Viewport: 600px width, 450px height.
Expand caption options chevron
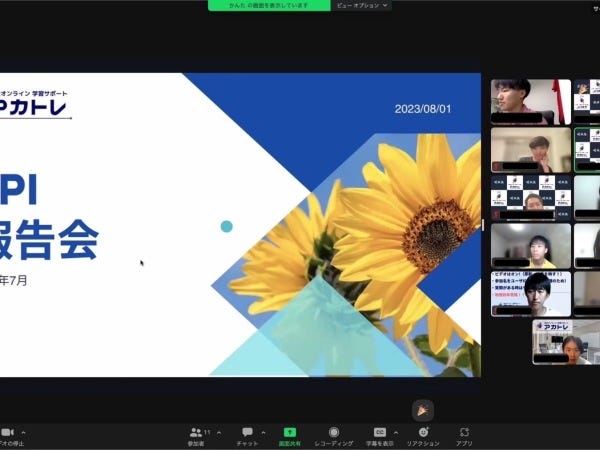[396, 433]
